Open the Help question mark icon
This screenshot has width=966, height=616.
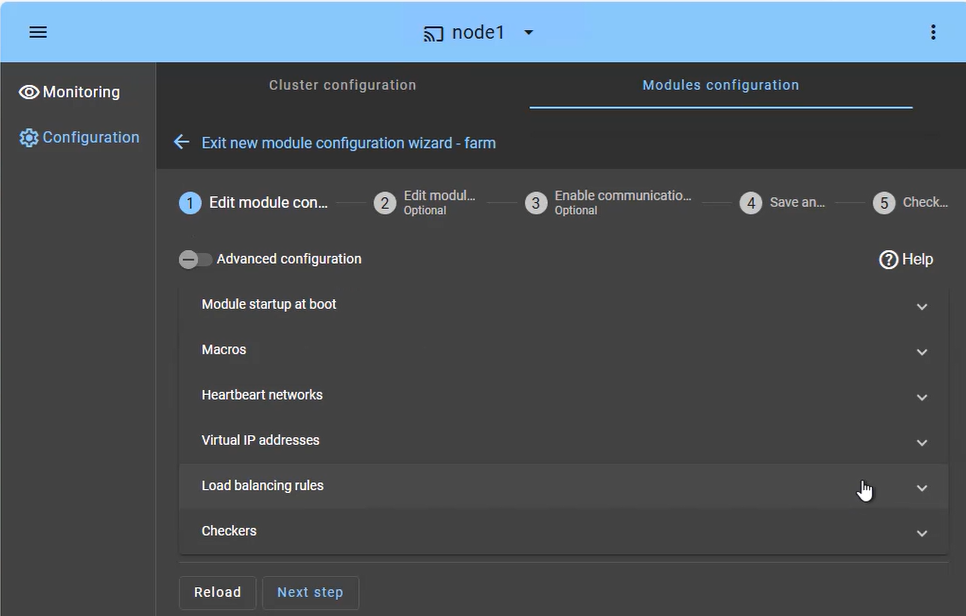[888, 259]
